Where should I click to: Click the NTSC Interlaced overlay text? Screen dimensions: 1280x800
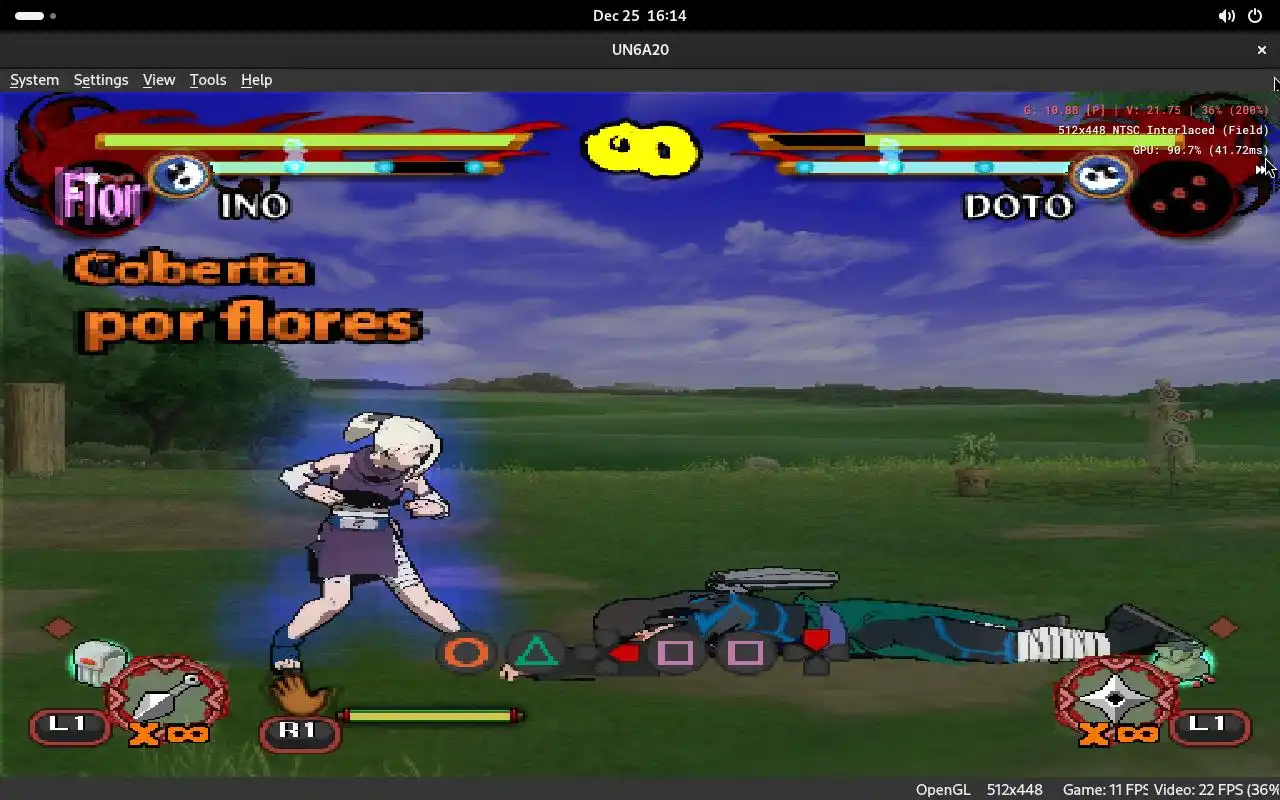tap(1163, 130)
